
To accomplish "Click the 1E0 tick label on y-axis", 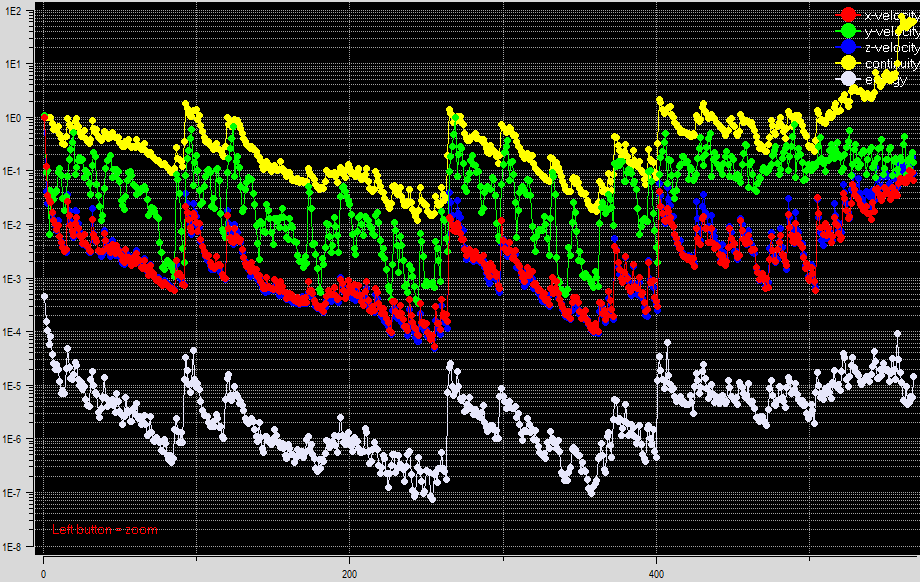I will 21,117.
